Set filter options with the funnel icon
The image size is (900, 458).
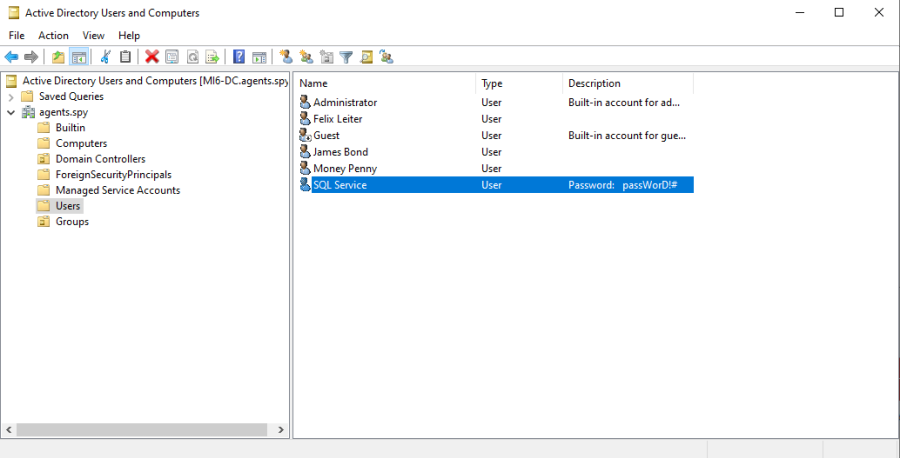coord(346,57)
